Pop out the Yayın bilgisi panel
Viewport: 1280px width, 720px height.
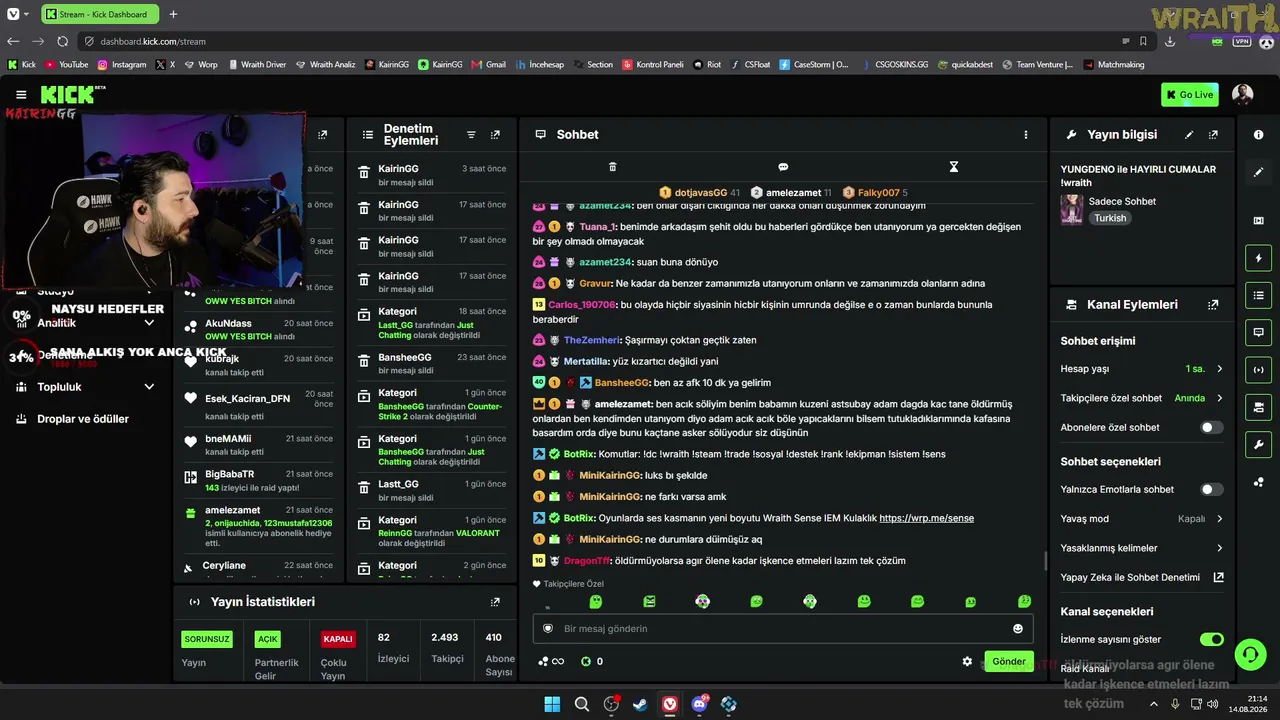[1213, 135]
